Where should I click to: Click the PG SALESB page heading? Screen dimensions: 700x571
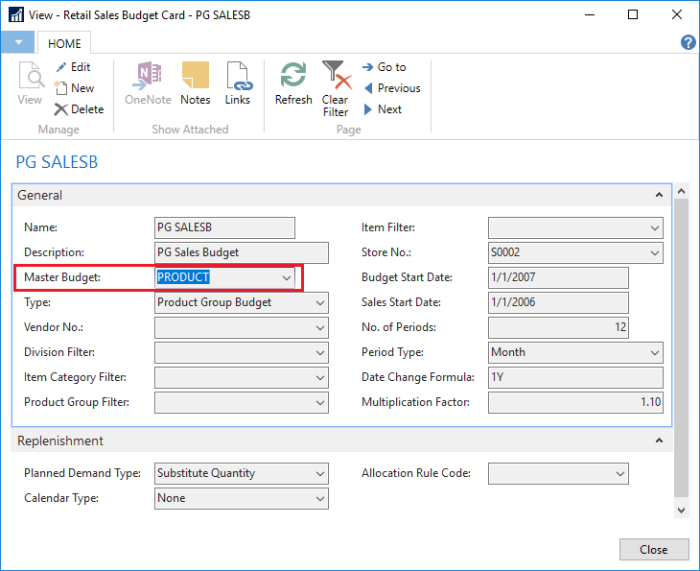click(57, 162)
